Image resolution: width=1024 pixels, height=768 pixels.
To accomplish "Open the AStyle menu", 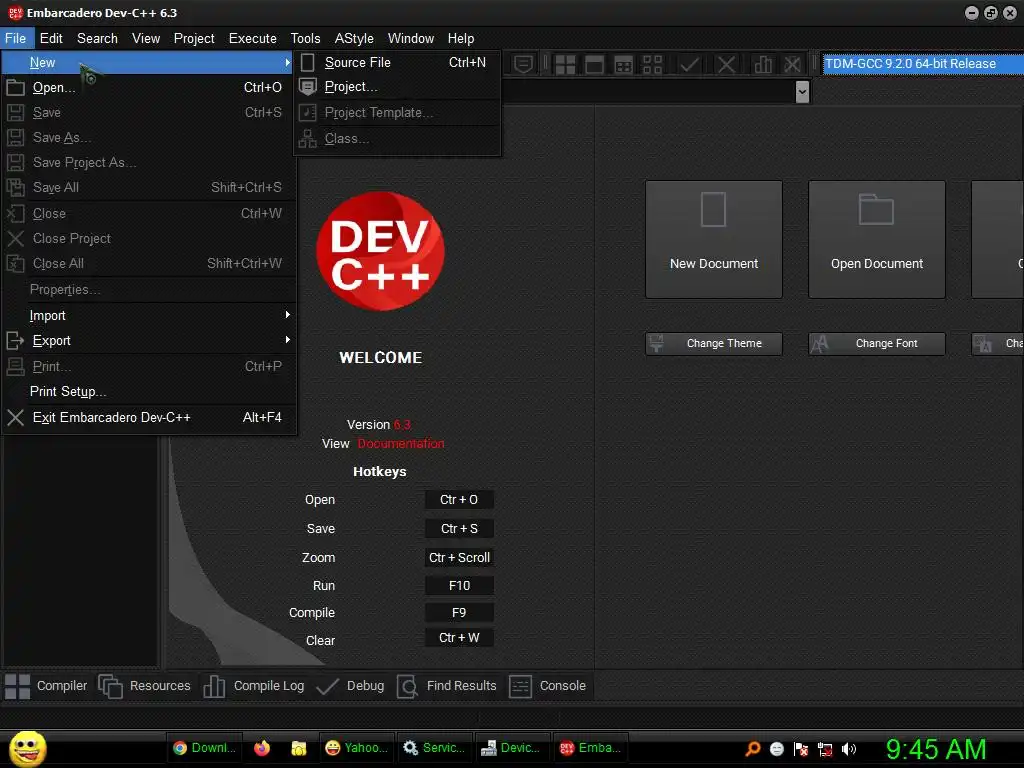I will 354,39.
